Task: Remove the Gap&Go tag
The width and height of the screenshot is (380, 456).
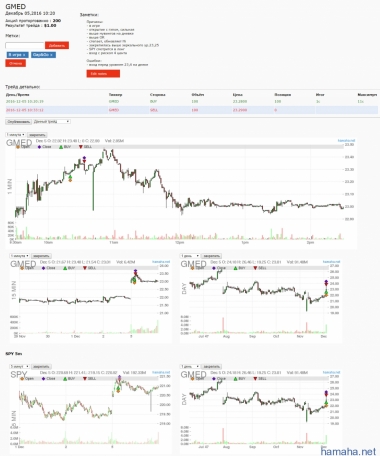Action: click(x=51, y=55)
